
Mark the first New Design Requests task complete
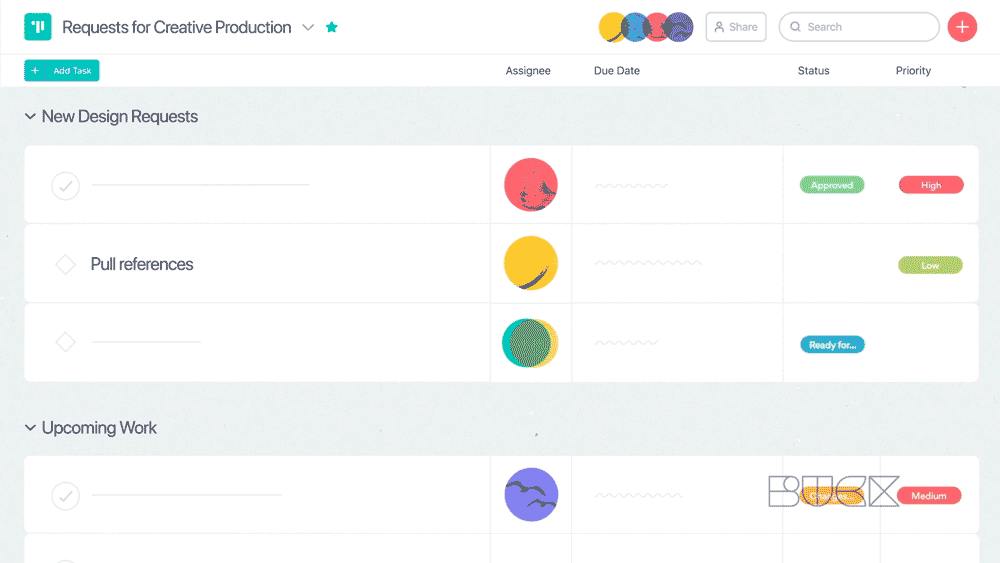(x=66, y=186)
